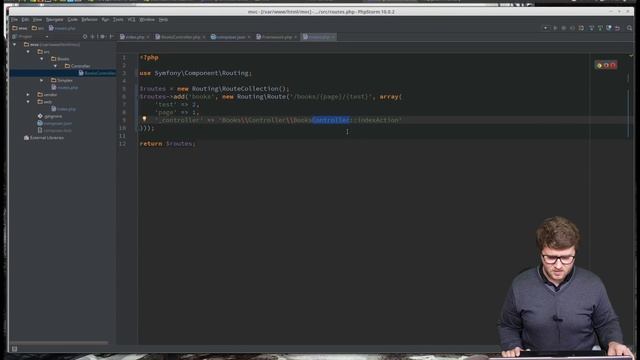This screenshot has width=640, height=360.
Task: Click 'return $routes;' on line 12
Action: (x=167, y=144)
